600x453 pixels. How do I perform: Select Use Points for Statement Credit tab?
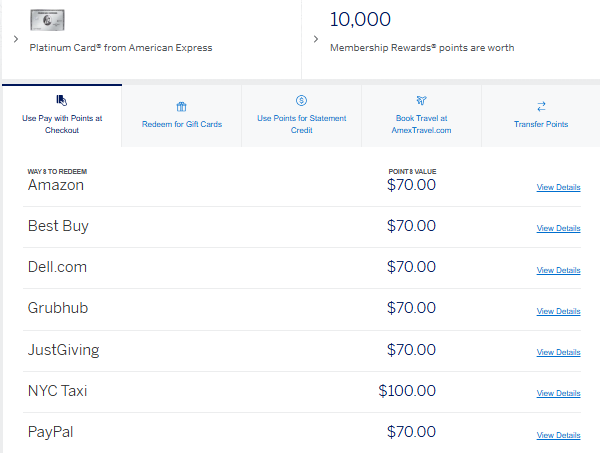301,124
